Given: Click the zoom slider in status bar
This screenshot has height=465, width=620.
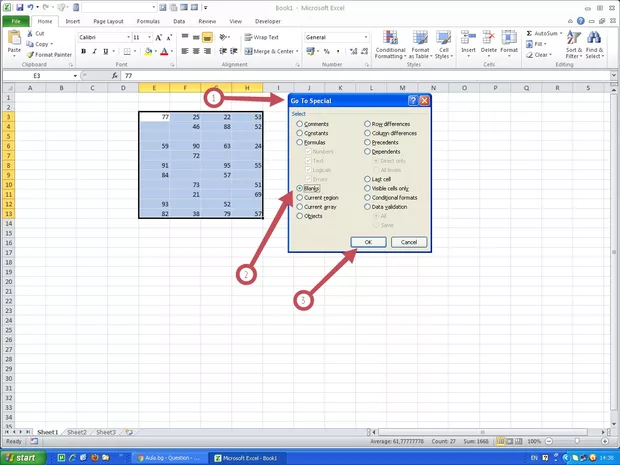Looking at the screenshot, I should 578,441.
